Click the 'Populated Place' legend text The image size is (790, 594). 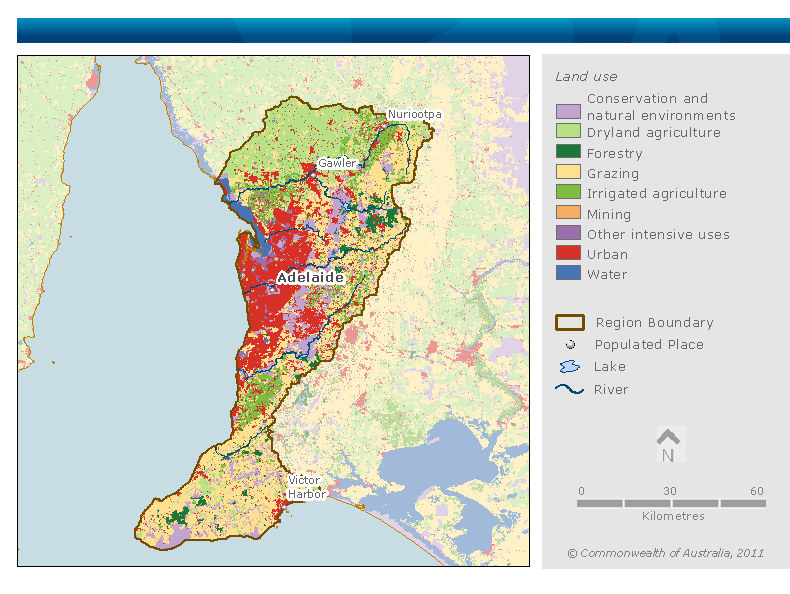649,345
